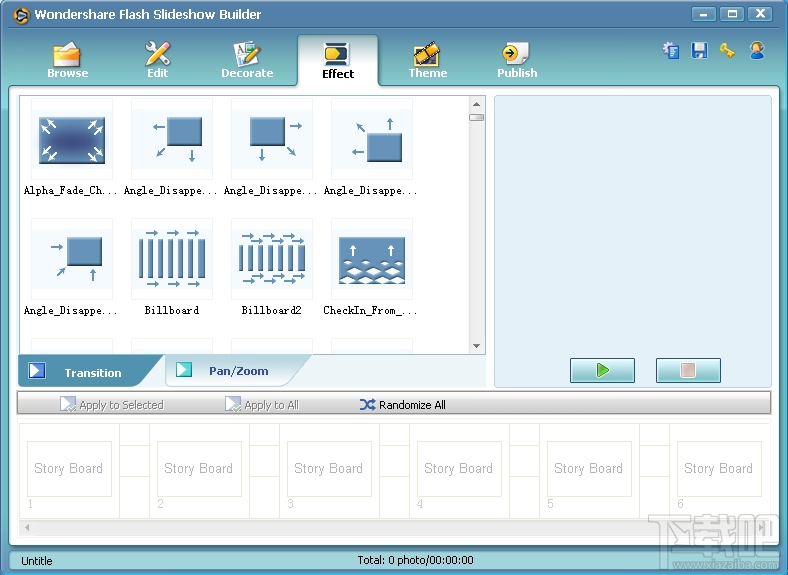The image size is (788, 575).
Task: Go to the Theme tab
Action: click(427, 60)
